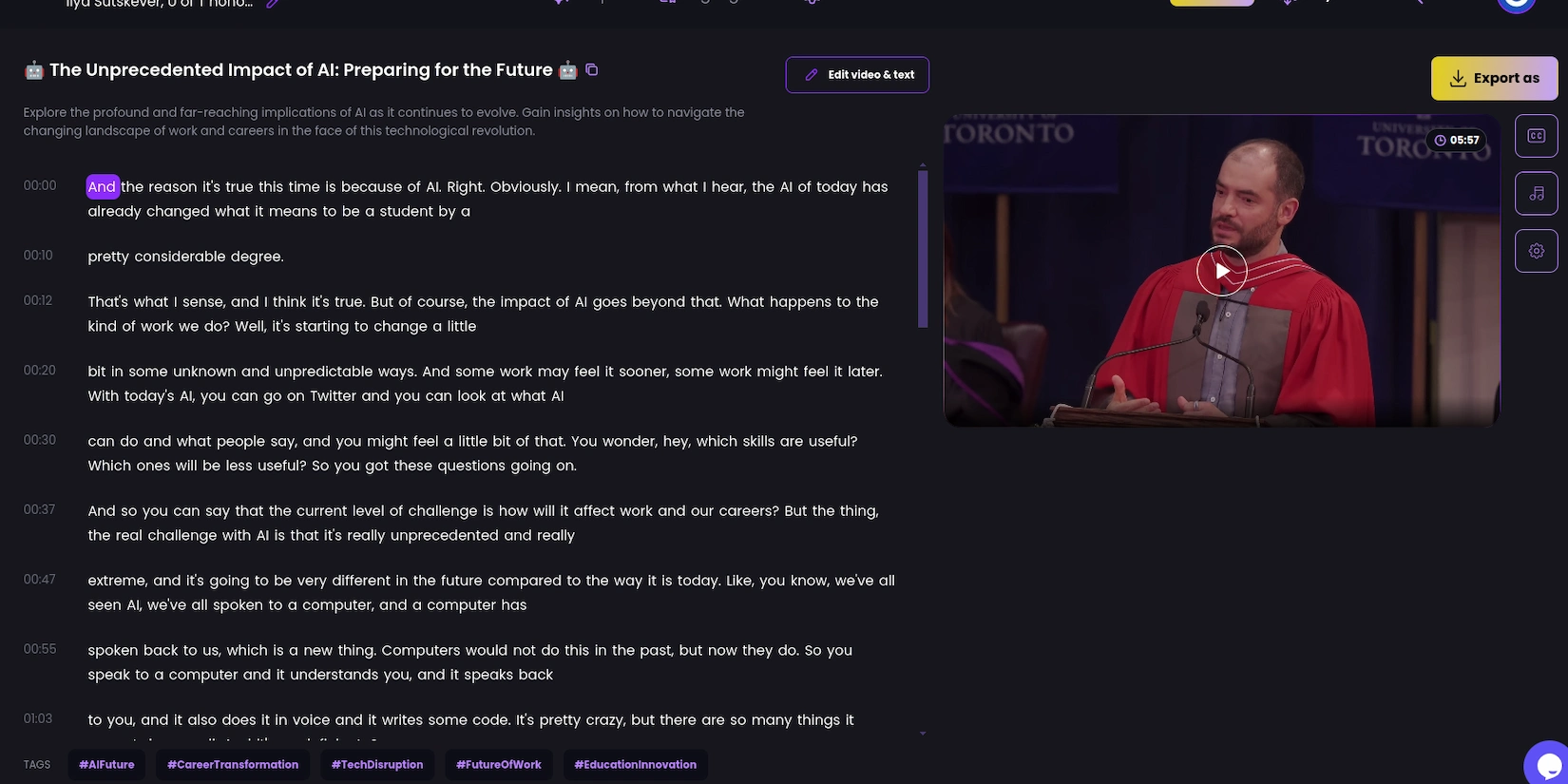This screenshot has height=784, width=1568.
Task: Click Edit video & text button
Action: pyautogui.click(x=857, y=75)
